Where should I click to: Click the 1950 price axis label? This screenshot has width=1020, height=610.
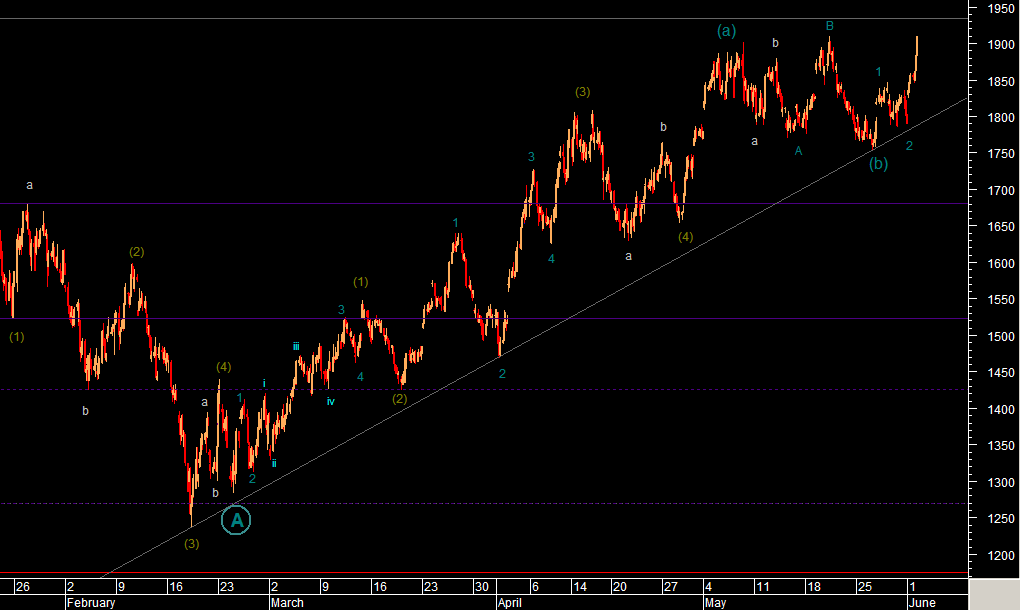click(x=1001, y=8)
